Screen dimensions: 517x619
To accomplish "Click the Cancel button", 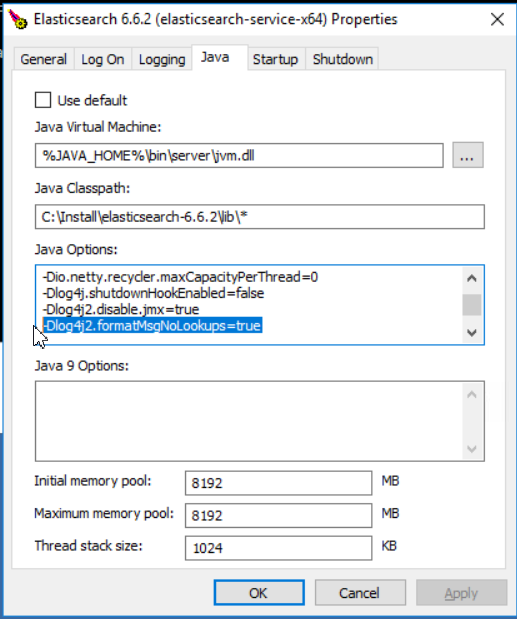I will 360,593.
